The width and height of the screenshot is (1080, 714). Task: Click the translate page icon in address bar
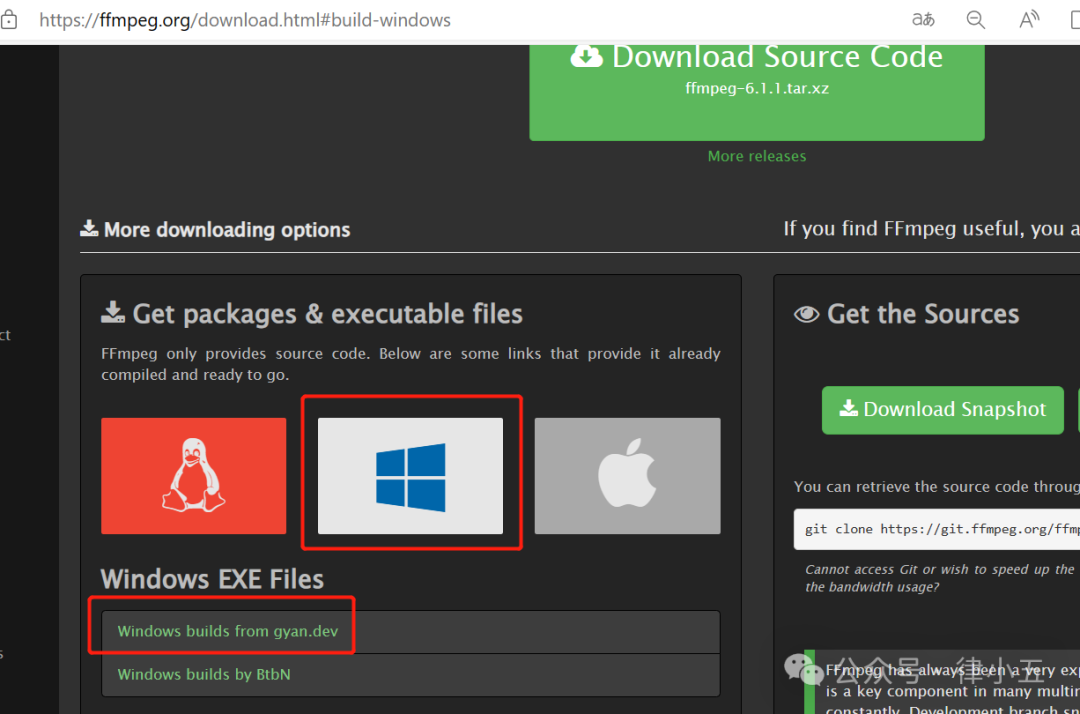923,20
